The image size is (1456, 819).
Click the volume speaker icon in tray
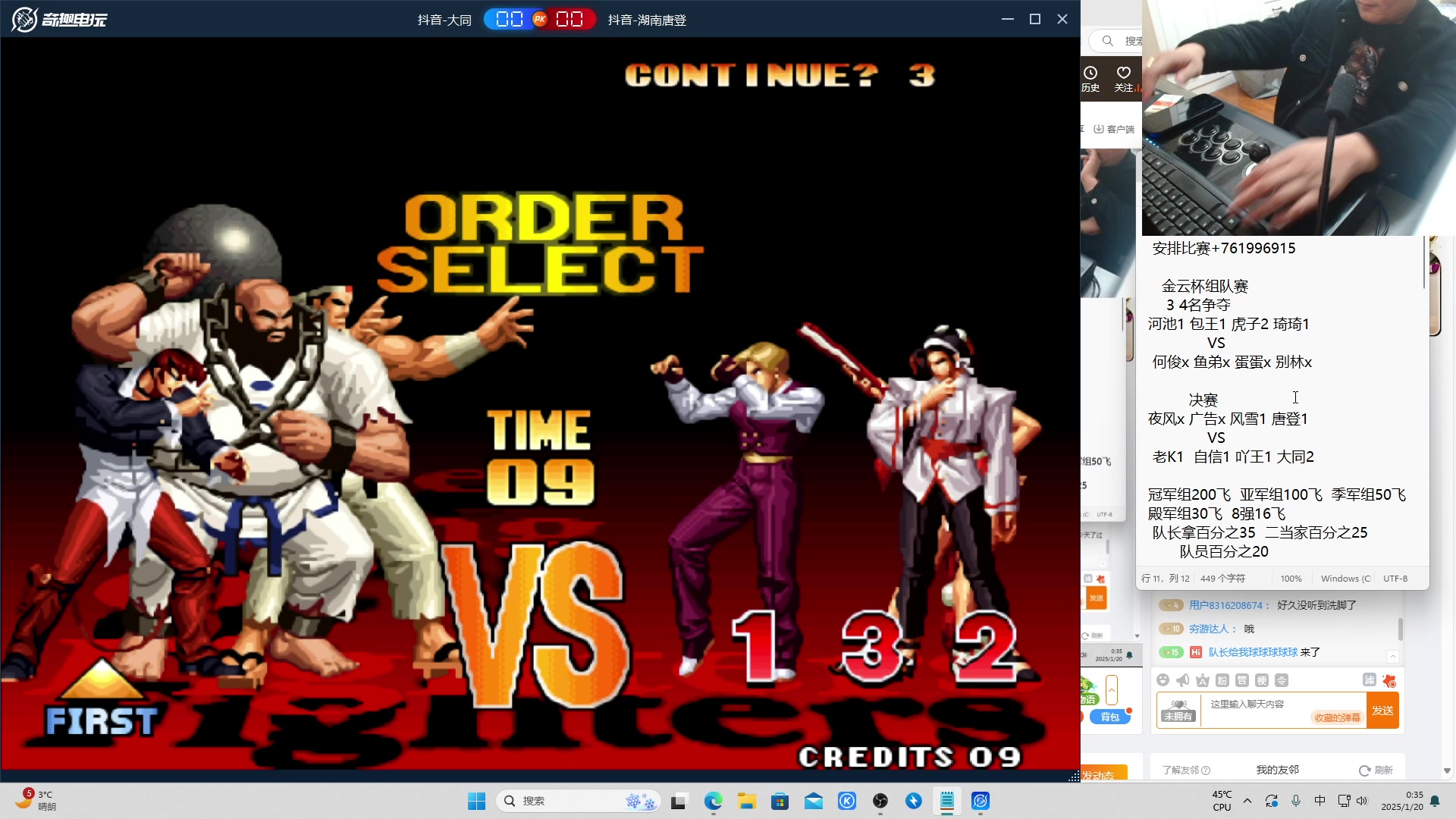1362,801
